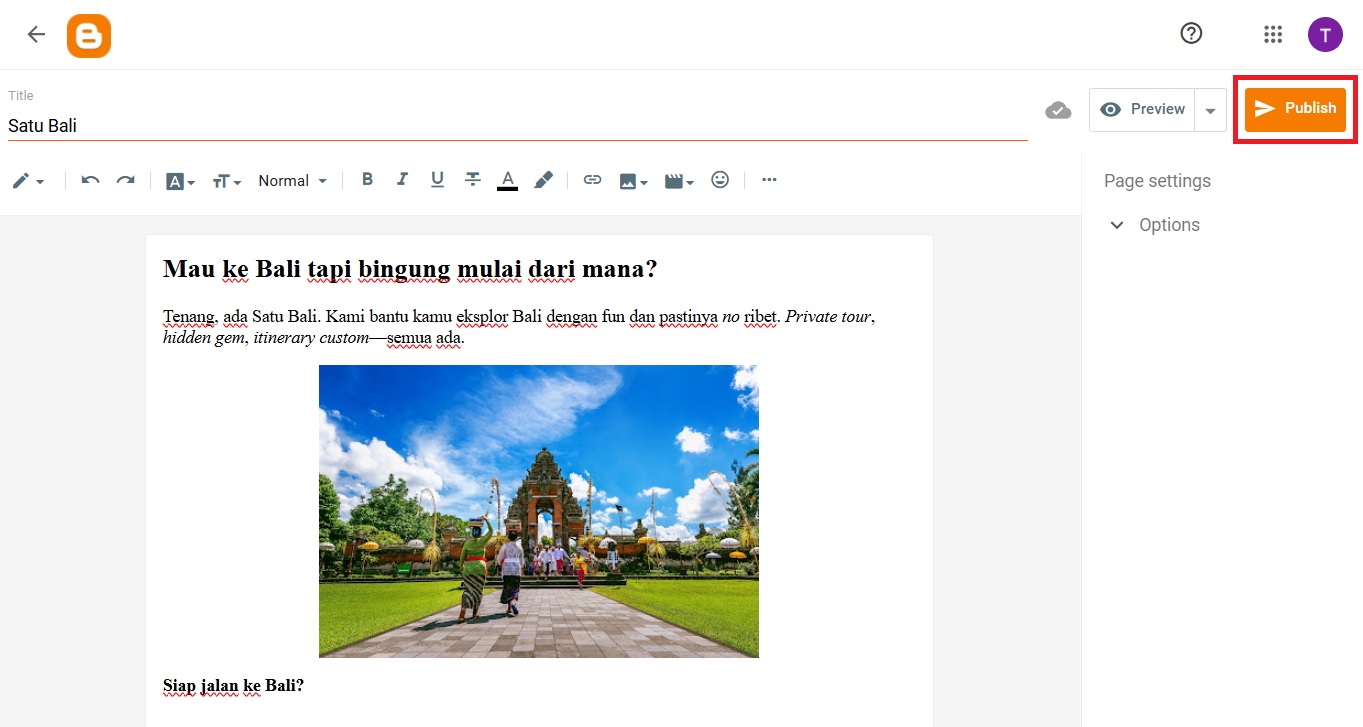The image size is (1363, 727).
Task: Expand the Options section in Page settings
Action: (x=1117, y=225)
